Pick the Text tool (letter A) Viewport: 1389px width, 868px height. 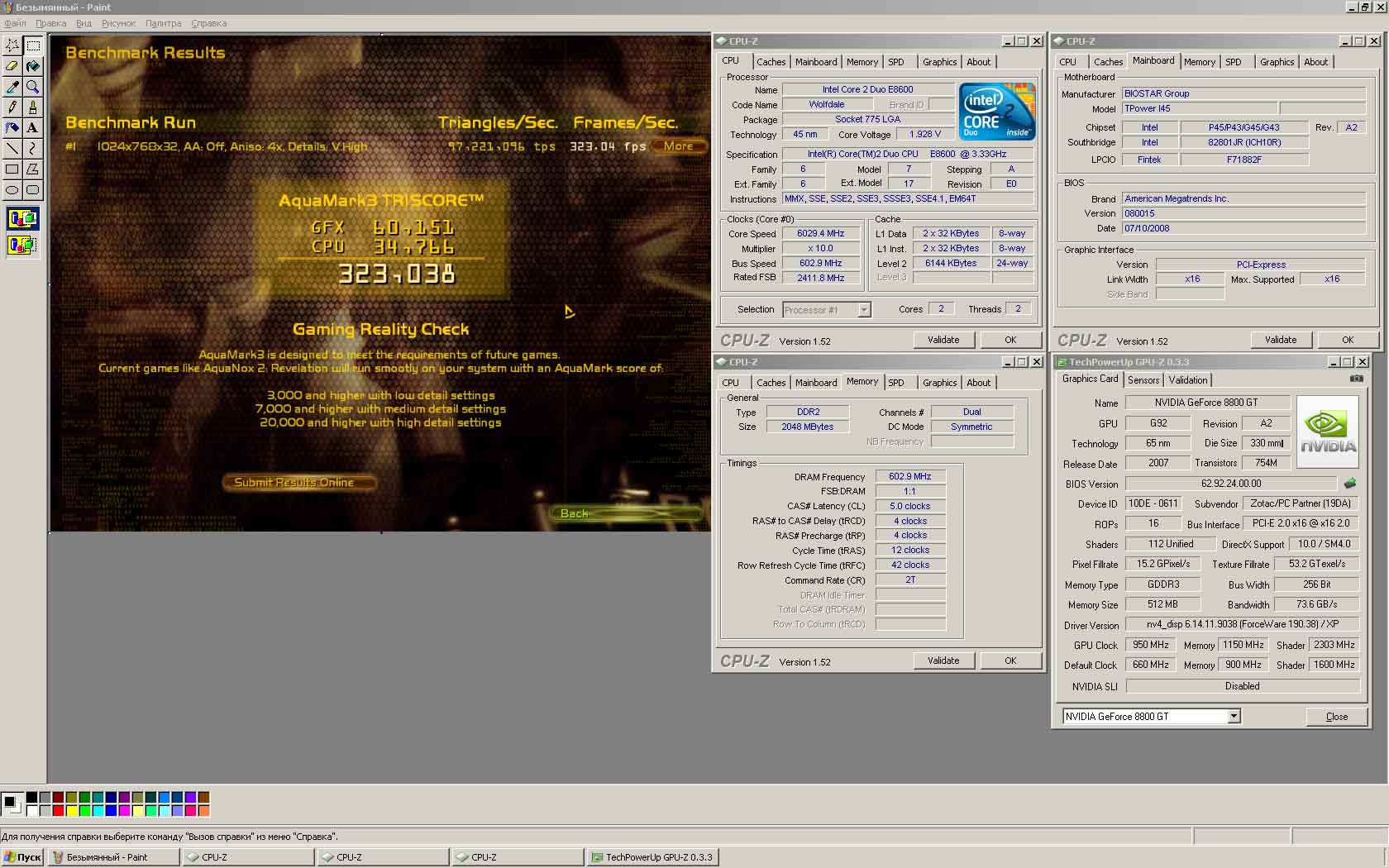point(32,127)
